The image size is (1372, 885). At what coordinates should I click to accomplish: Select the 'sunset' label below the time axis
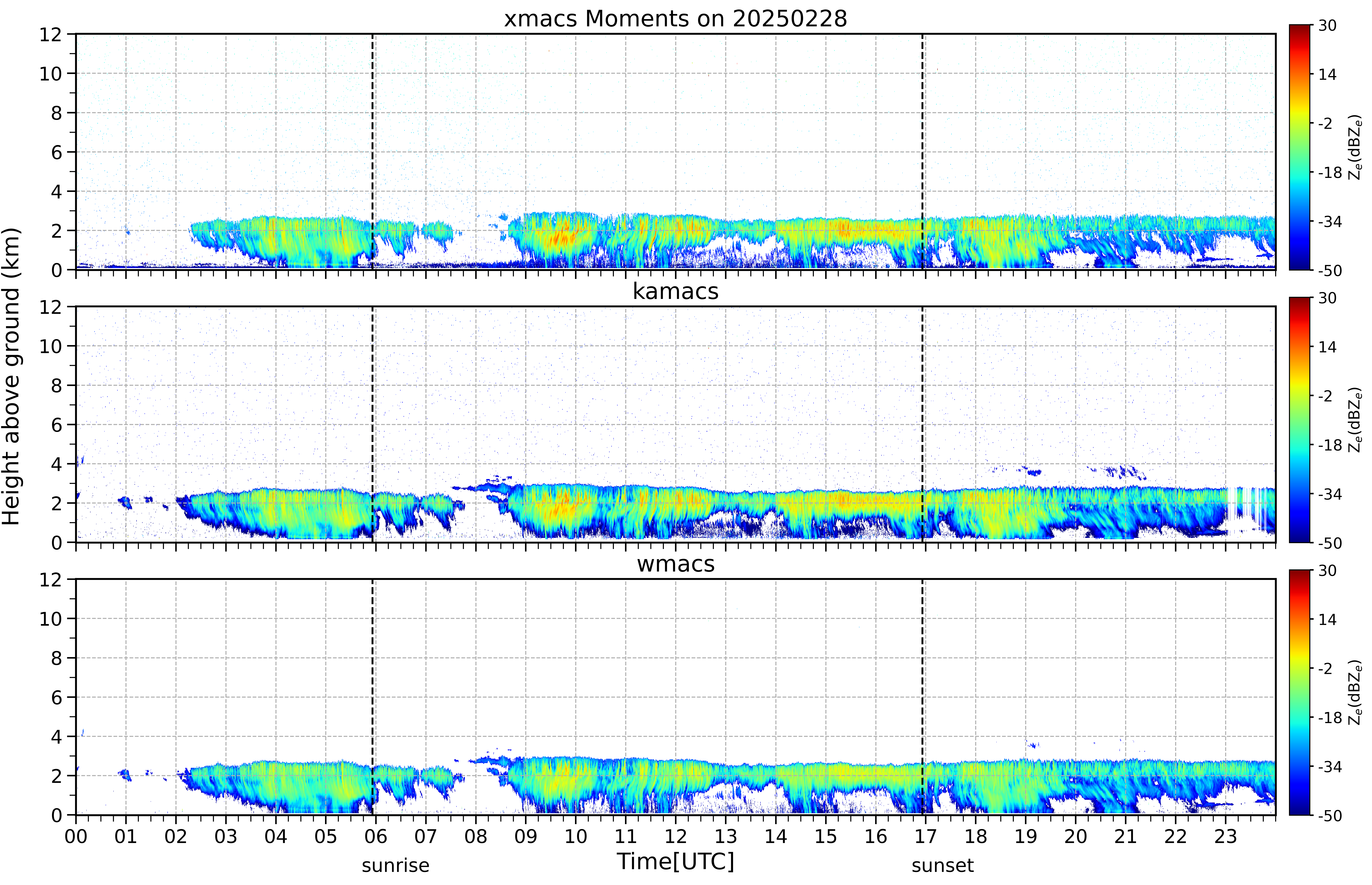[x=943, y=865]
